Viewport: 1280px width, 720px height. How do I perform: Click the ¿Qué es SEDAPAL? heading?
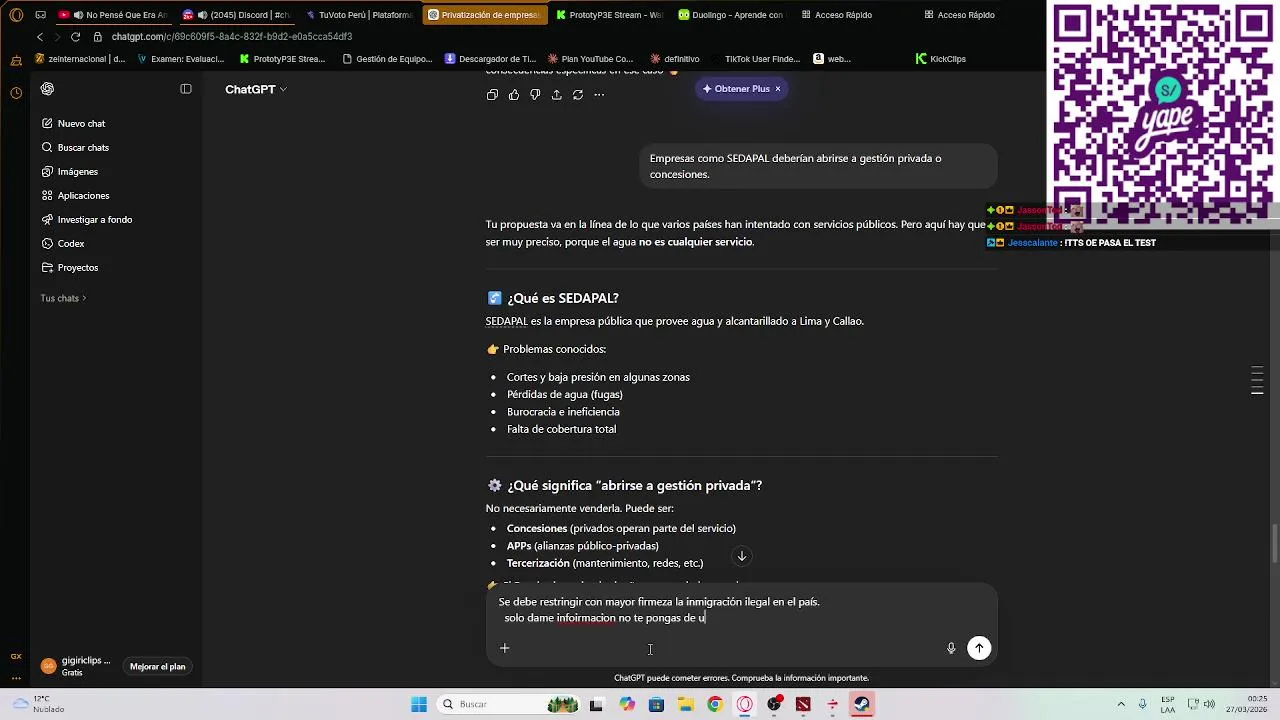(x=562, y=298)
